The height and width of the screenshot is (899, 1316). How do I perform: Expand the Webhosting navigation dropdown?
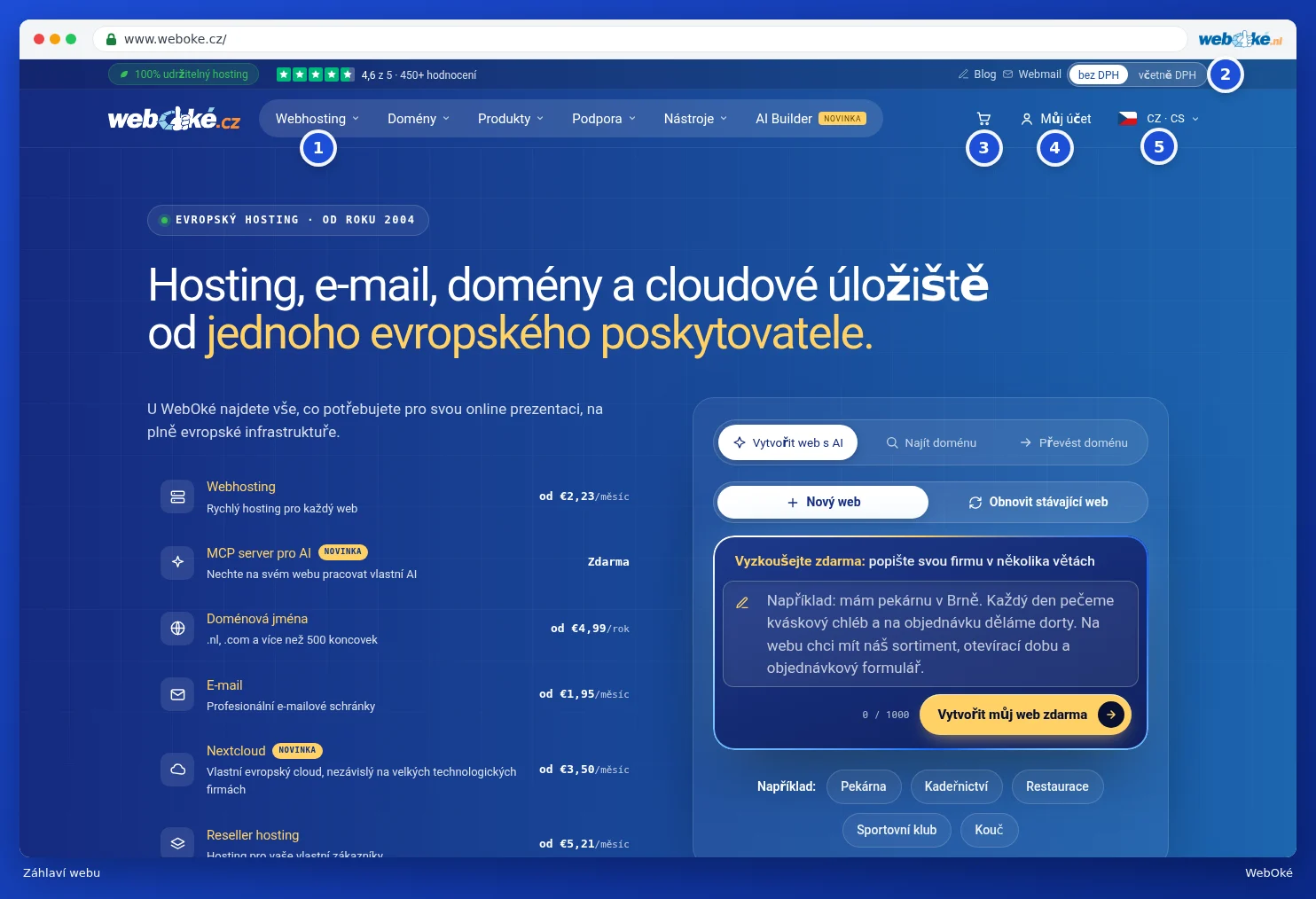pyautogui.click(x=317, y=119)
